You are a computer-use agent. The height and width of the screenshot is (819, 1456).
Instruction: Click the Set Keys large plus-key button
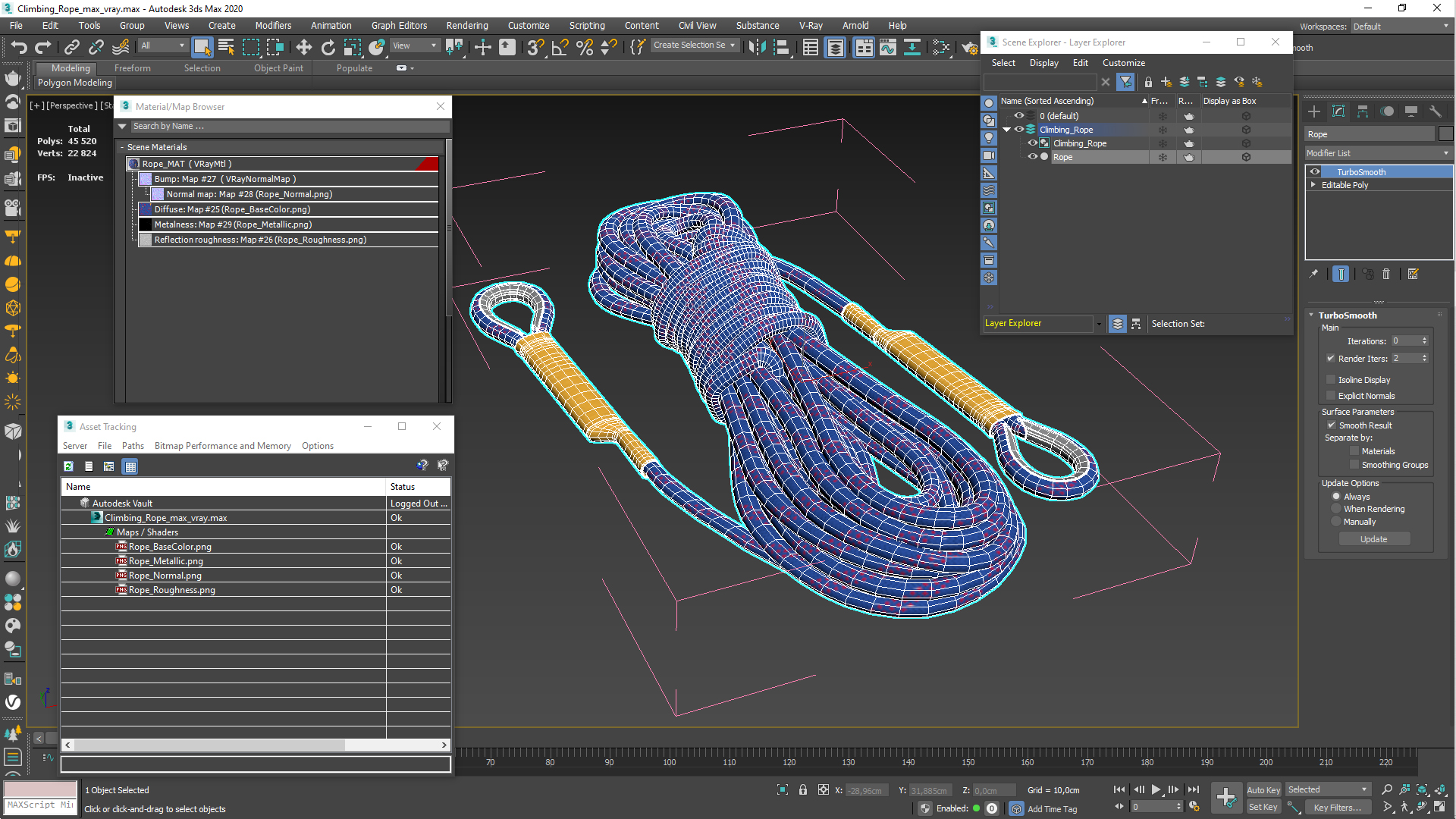pos(1226,797)
